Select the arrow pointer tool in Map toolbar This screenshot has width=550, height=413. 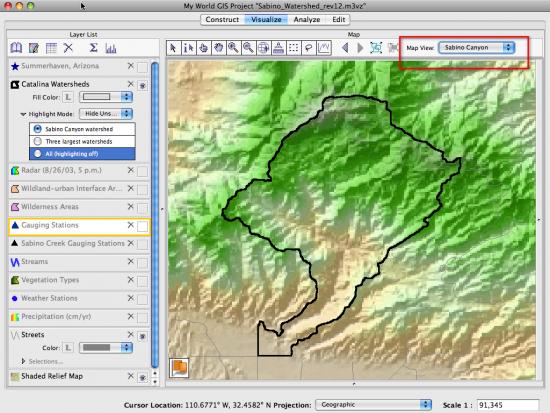coord(173,48)
